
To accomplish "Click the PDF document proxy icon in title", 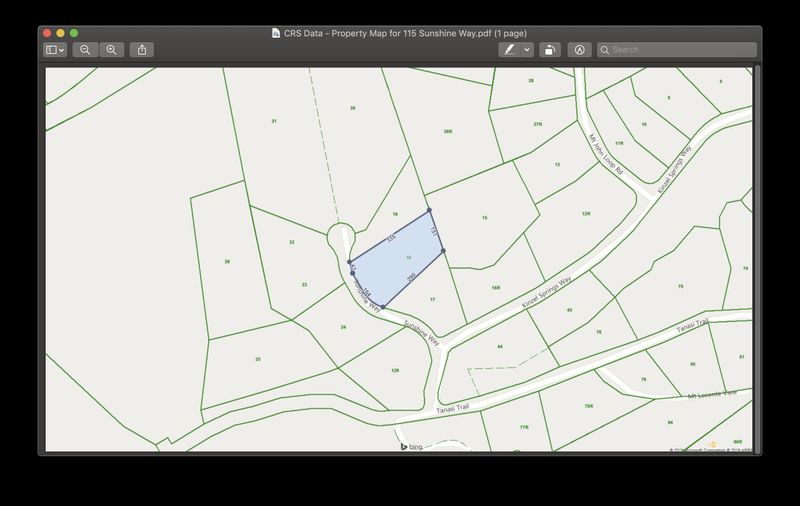I will [276, 33].
